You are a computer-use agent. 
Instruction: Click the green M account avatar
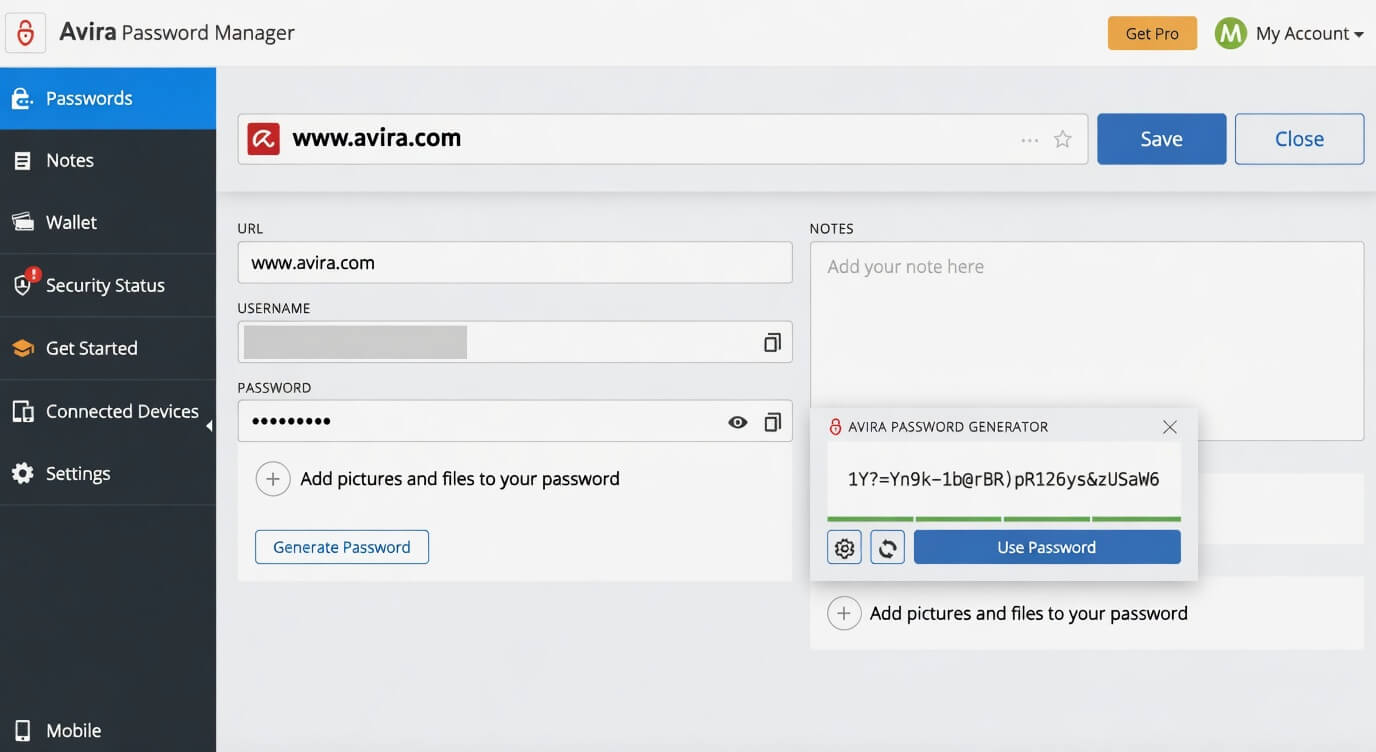pyautogui.click(x=1229, y=33)
